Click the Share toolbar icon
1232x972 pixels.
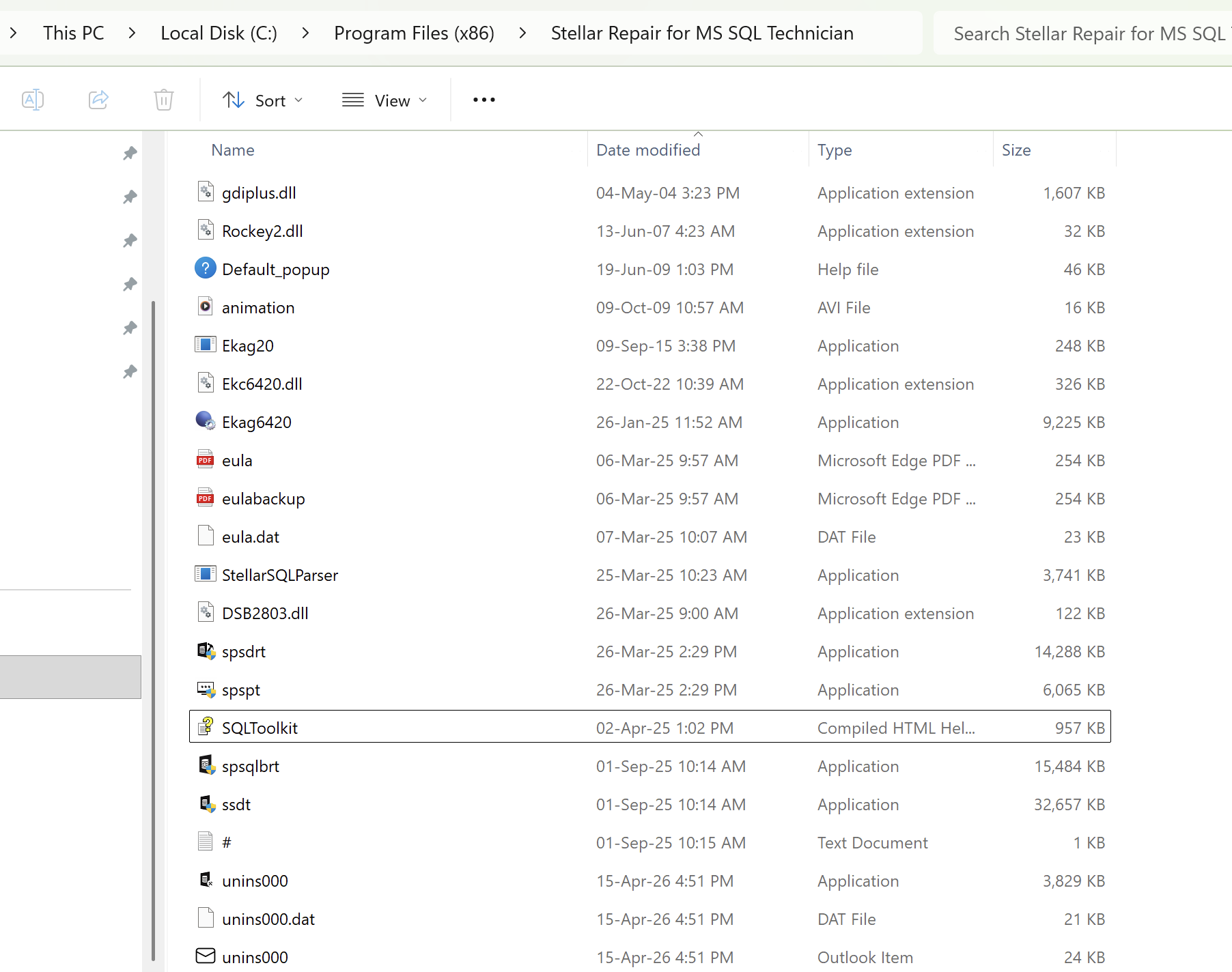pos(98,100)
